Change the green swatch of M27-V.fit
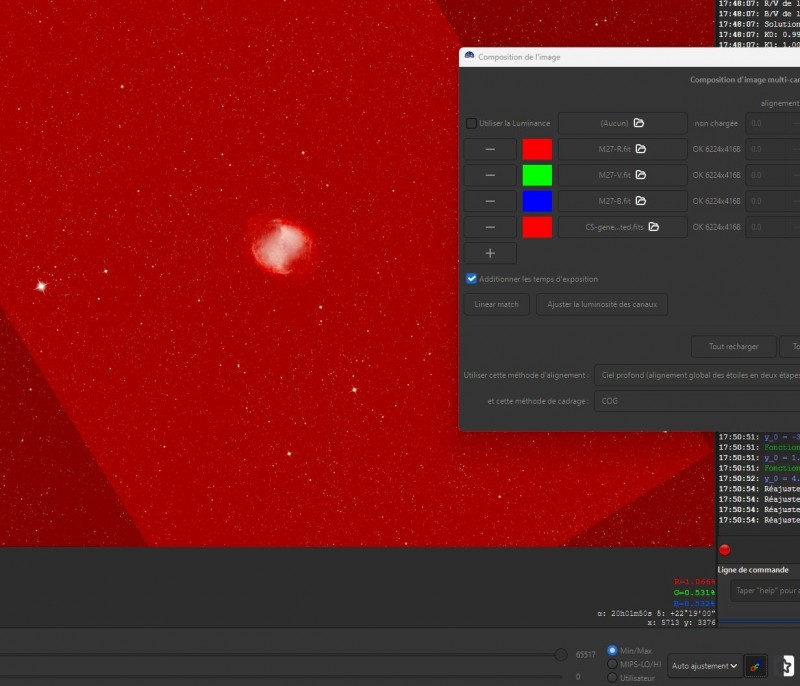The width and height of the screenshot is (800, 686). (537, 175)
